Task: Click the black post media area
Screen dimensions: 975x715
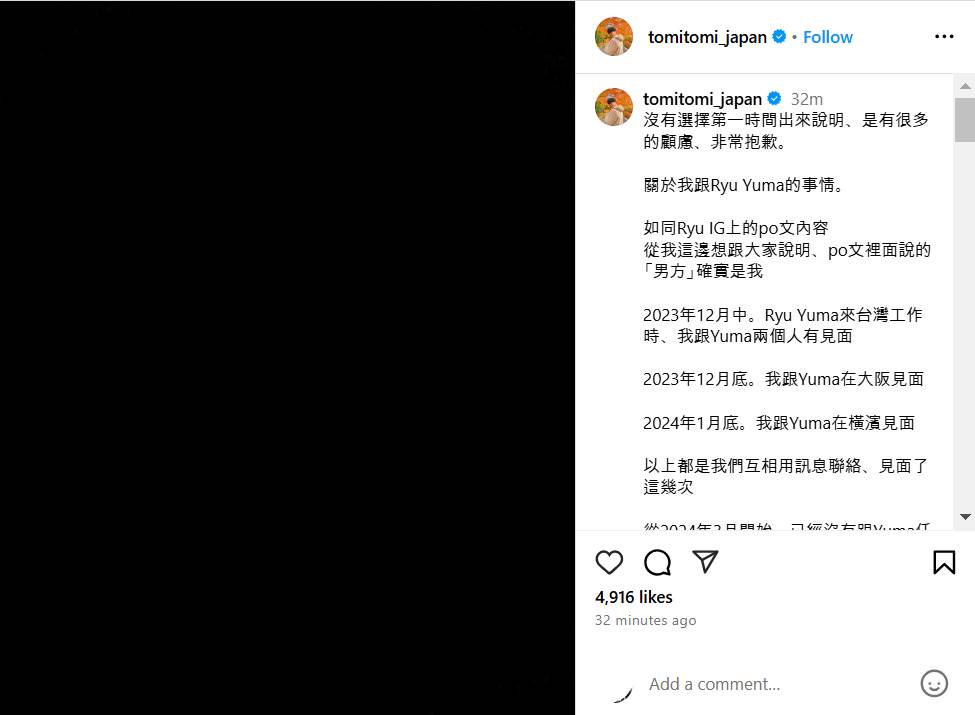Action: [287, 358]
